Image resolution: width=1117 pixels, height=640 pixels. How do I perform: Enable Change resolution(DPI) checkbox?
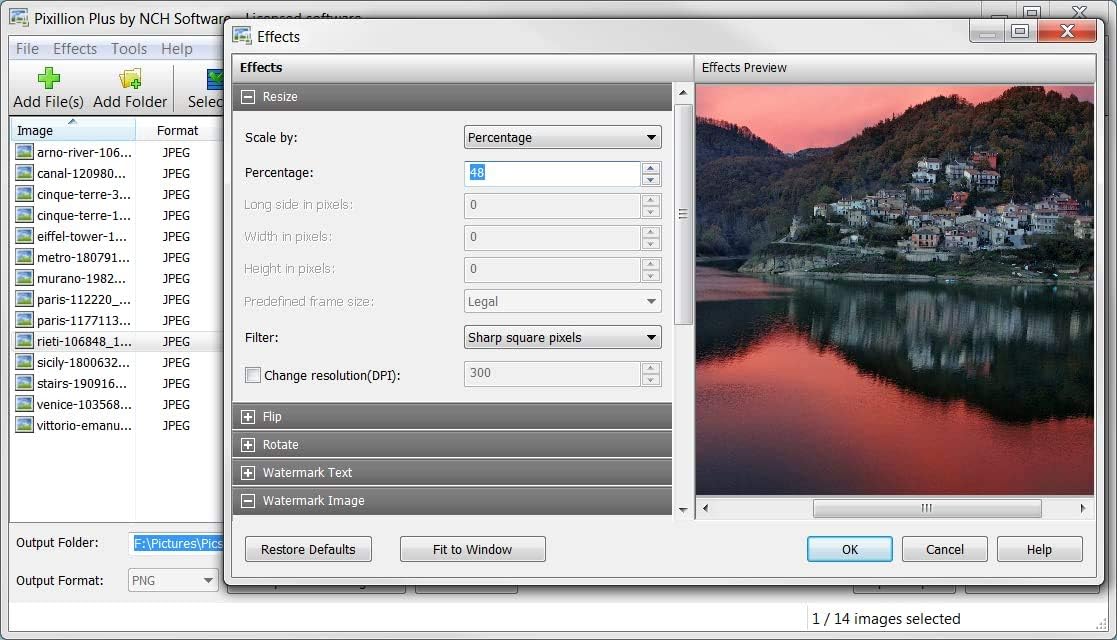[x=252, y=375]
